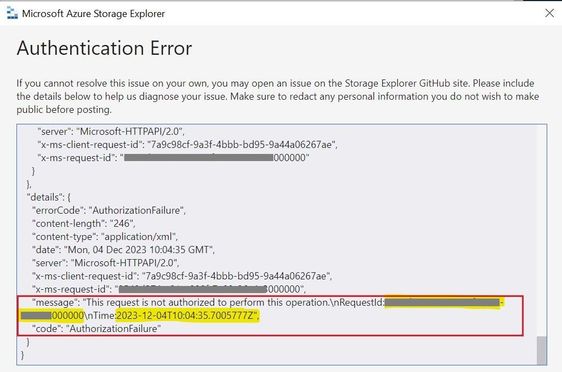Click the Authentication Error heading
Viewport: 562px width, 372px height.
click(x=104, y=48)
